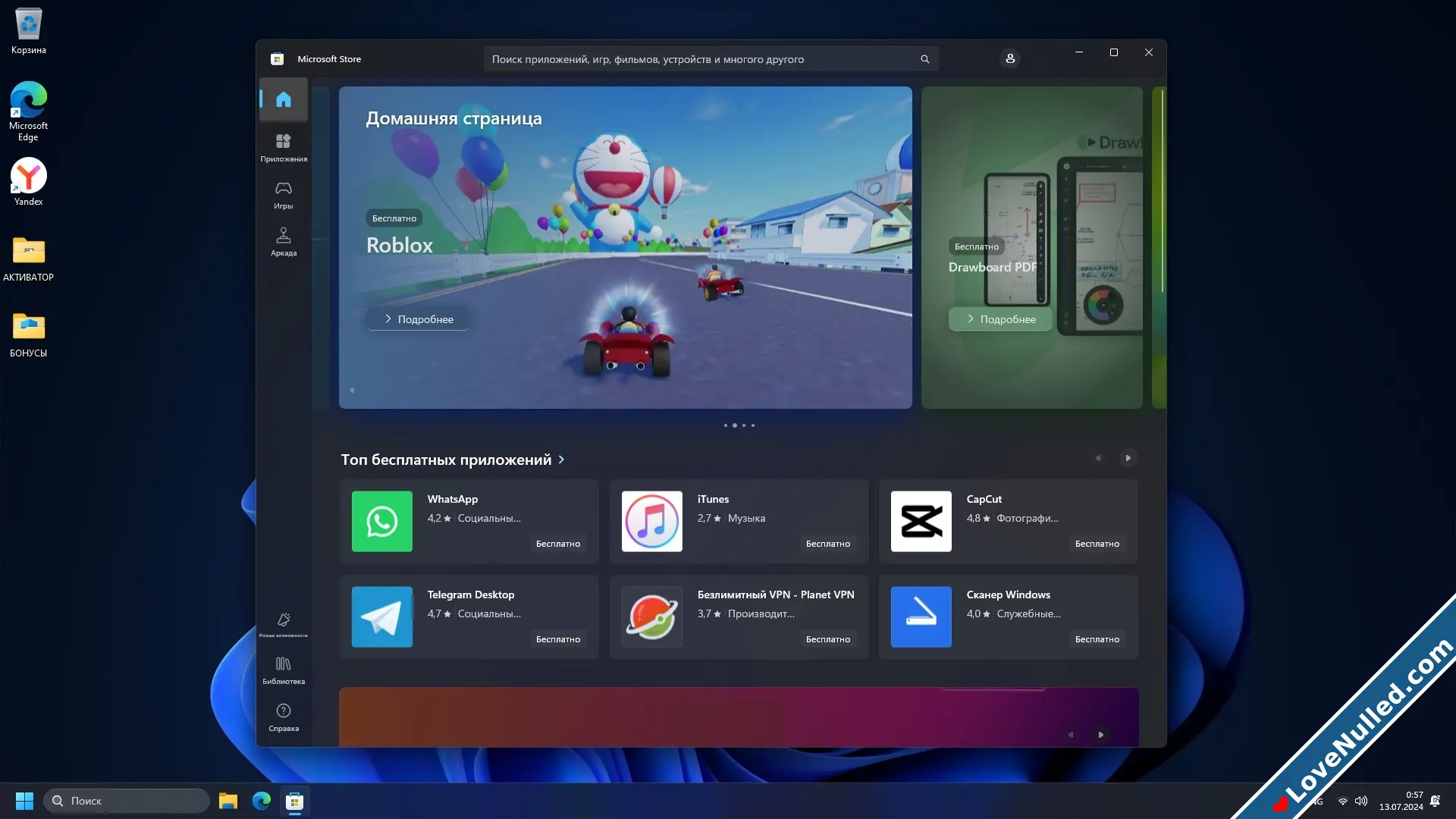The width and height of the screenshot is (1456, 819).
Task: Open the Сканер Windows title text
Action: [1008, 595]
